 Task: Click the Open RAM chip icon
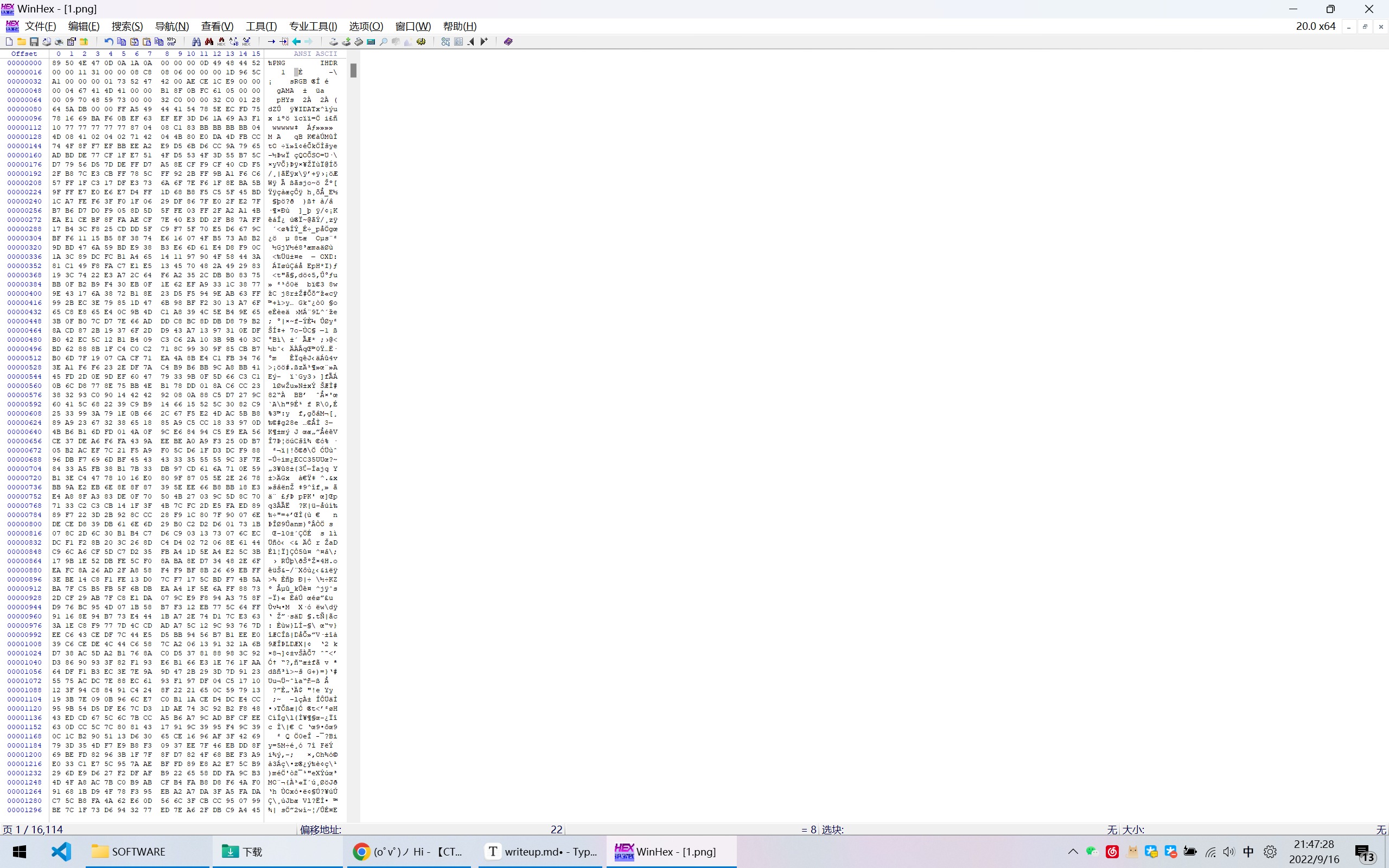pos(359,41)
